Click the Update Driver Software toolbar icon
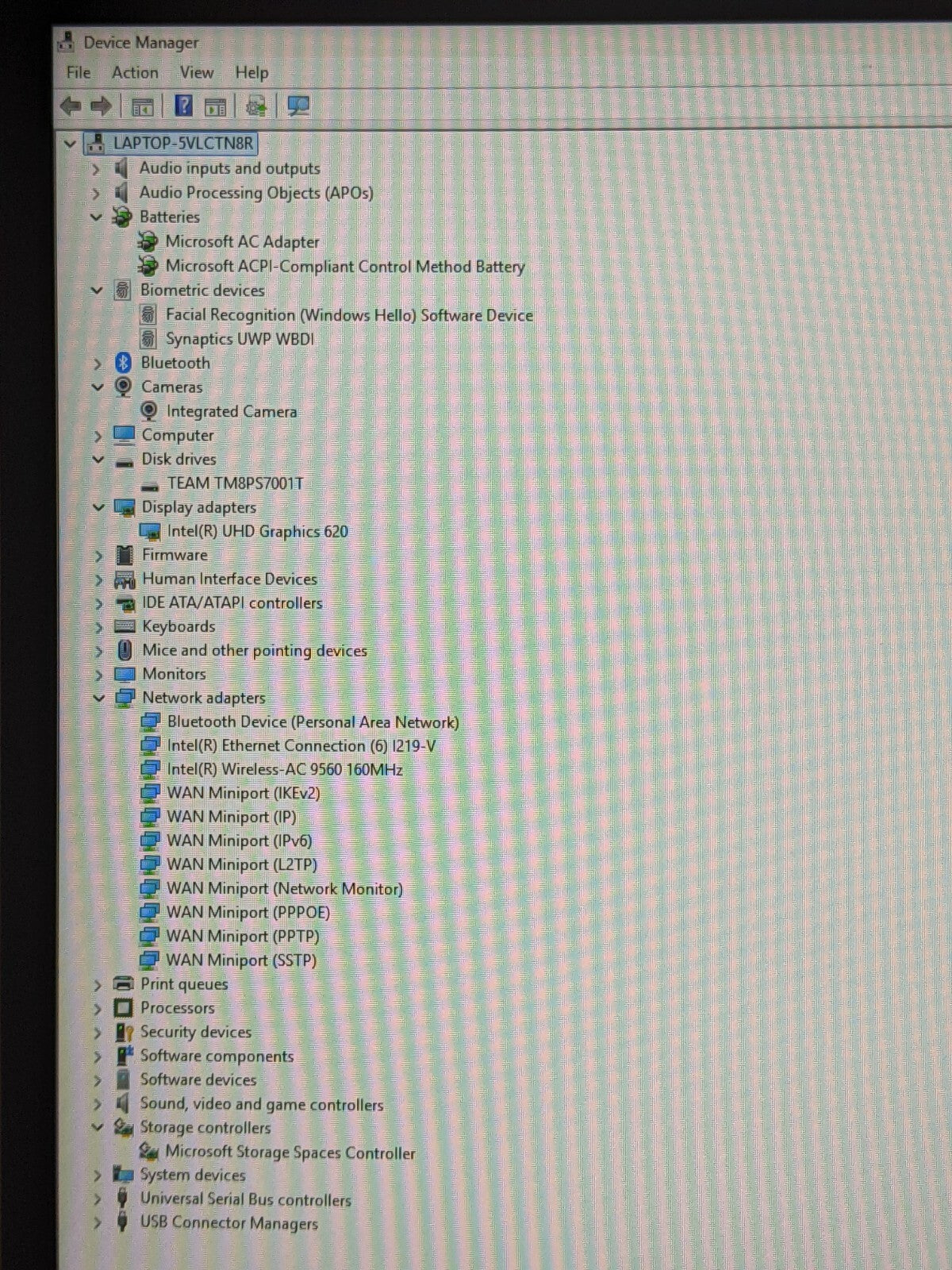952x1270 pixels. click(256, 106)
